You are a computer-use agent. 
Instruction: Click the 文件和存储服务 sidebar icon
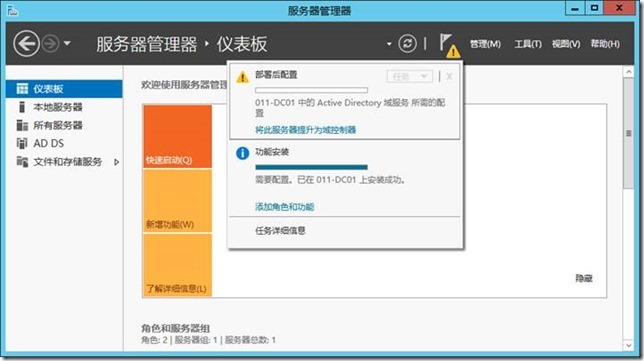pos(22,161)
